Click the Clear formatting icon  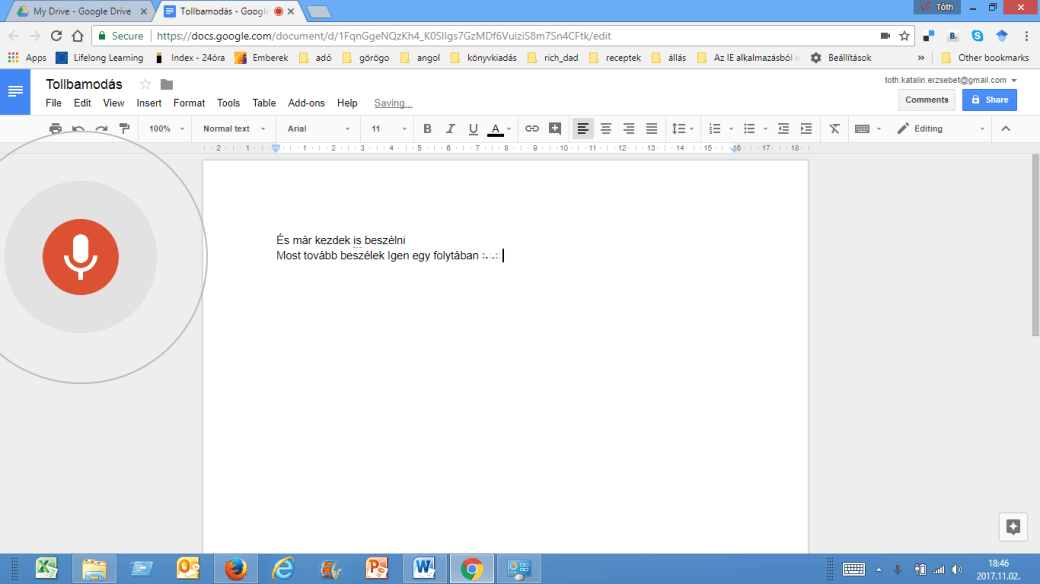click(x=834, y=129)
